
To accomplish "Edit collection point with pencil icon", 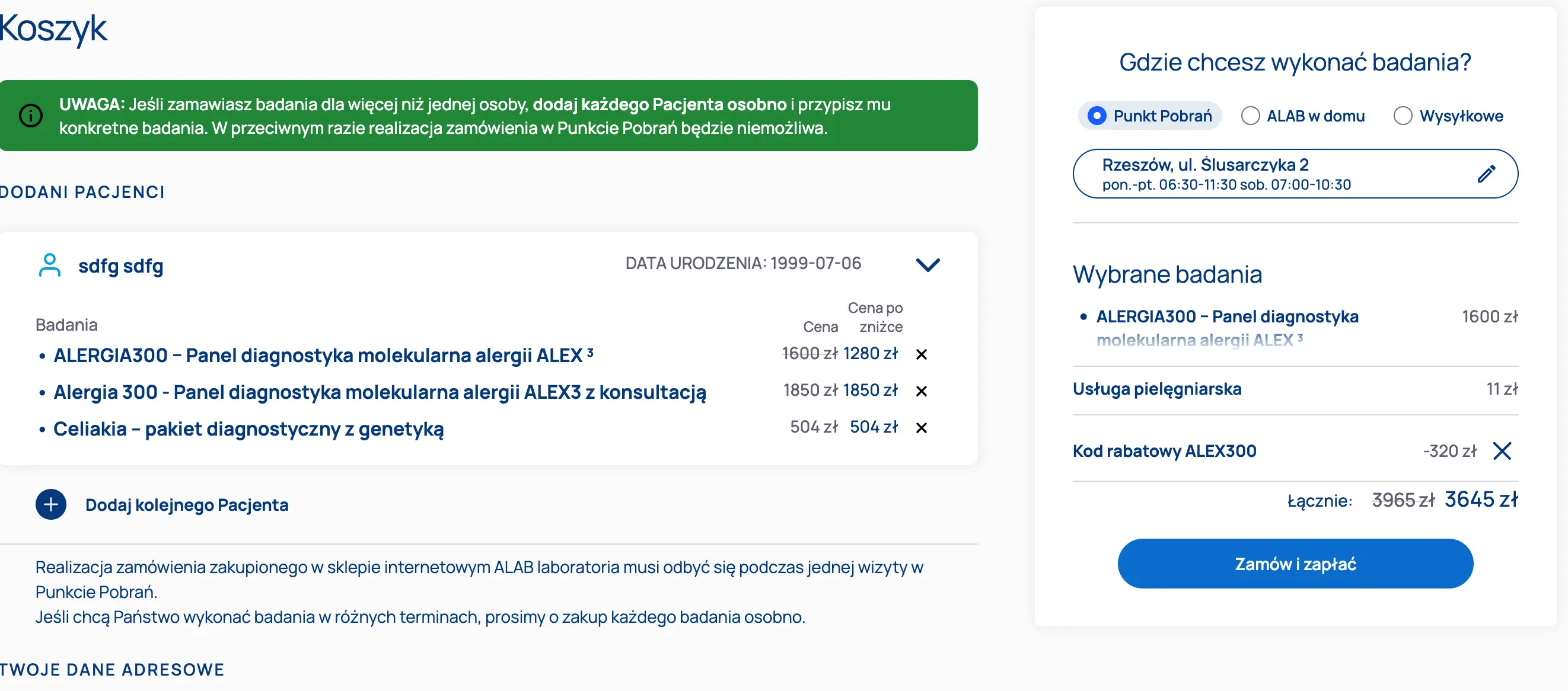I will [1486, 174].
